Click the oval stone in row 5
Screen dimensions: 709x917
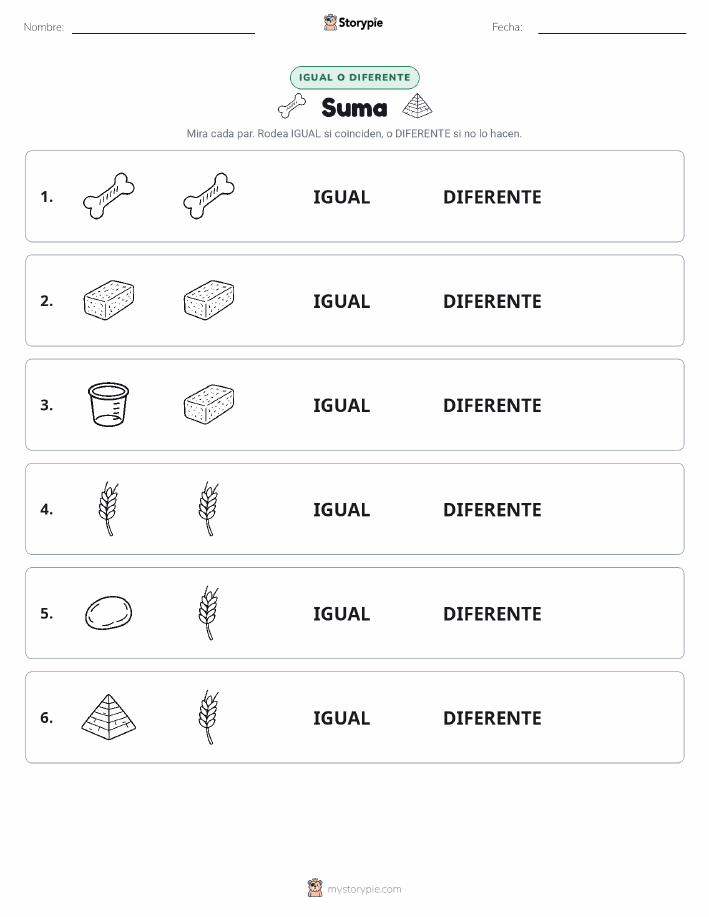coord(108,612)
